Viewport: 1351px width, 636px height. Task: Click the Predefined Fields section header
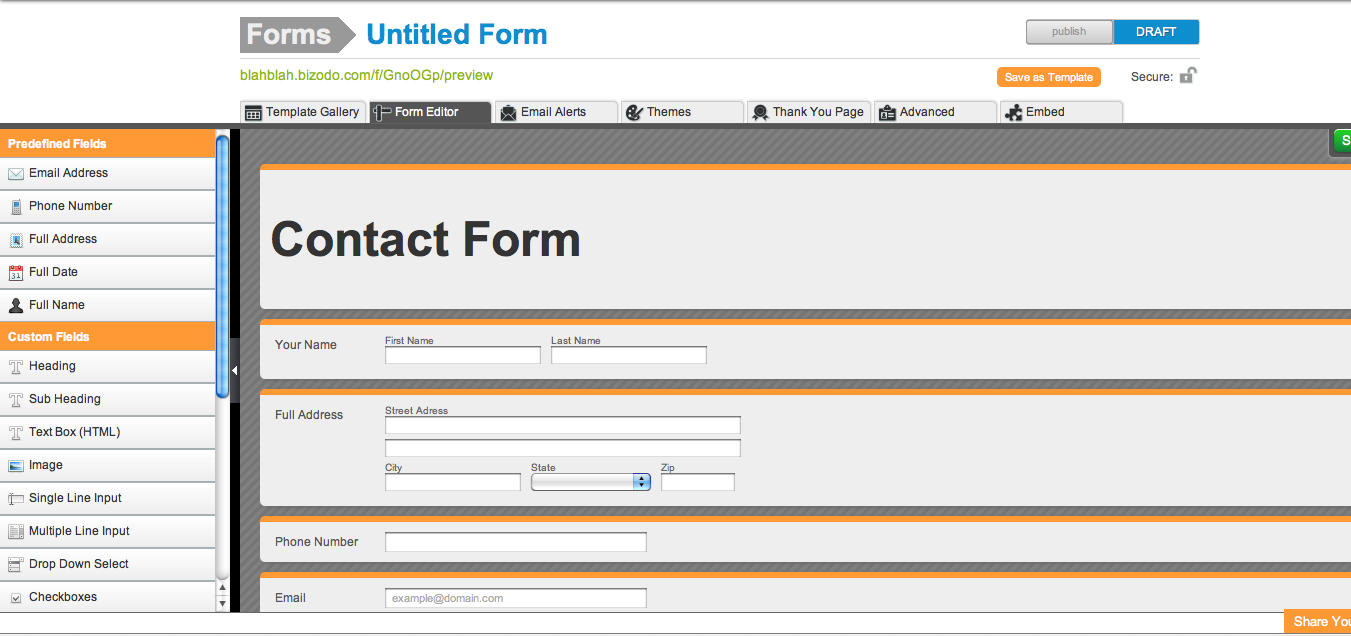108,144
